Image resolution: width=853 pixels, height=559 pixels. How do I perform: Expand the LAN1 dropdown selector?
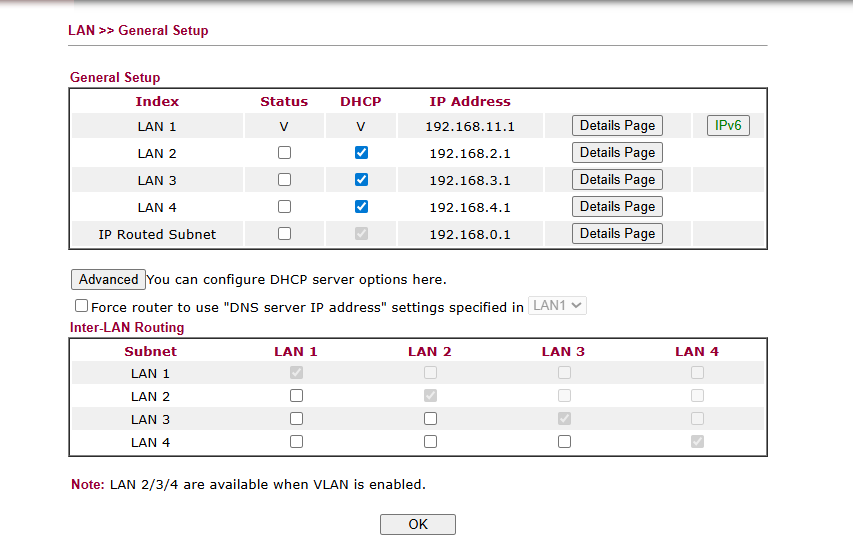(557, 306)
